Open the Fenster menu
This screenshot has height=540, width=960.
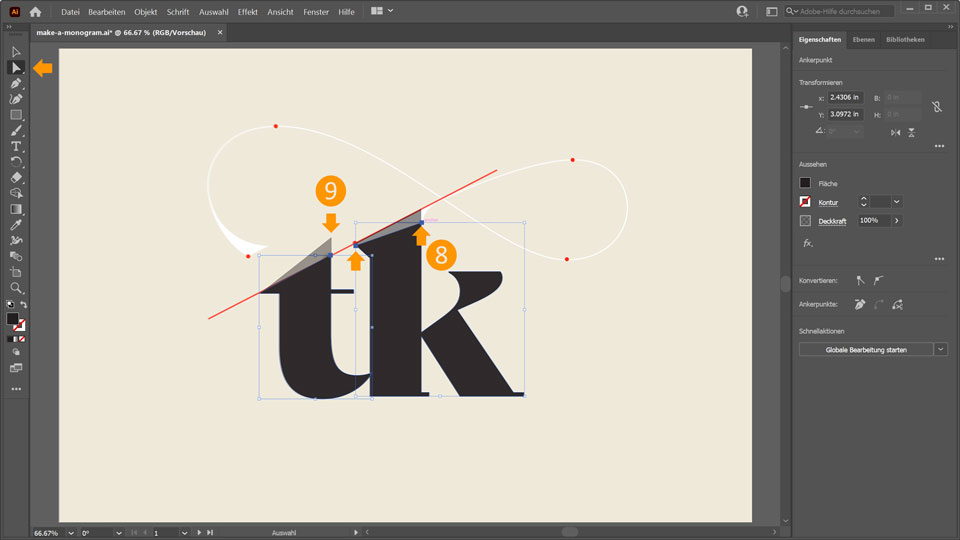[316, 12]
